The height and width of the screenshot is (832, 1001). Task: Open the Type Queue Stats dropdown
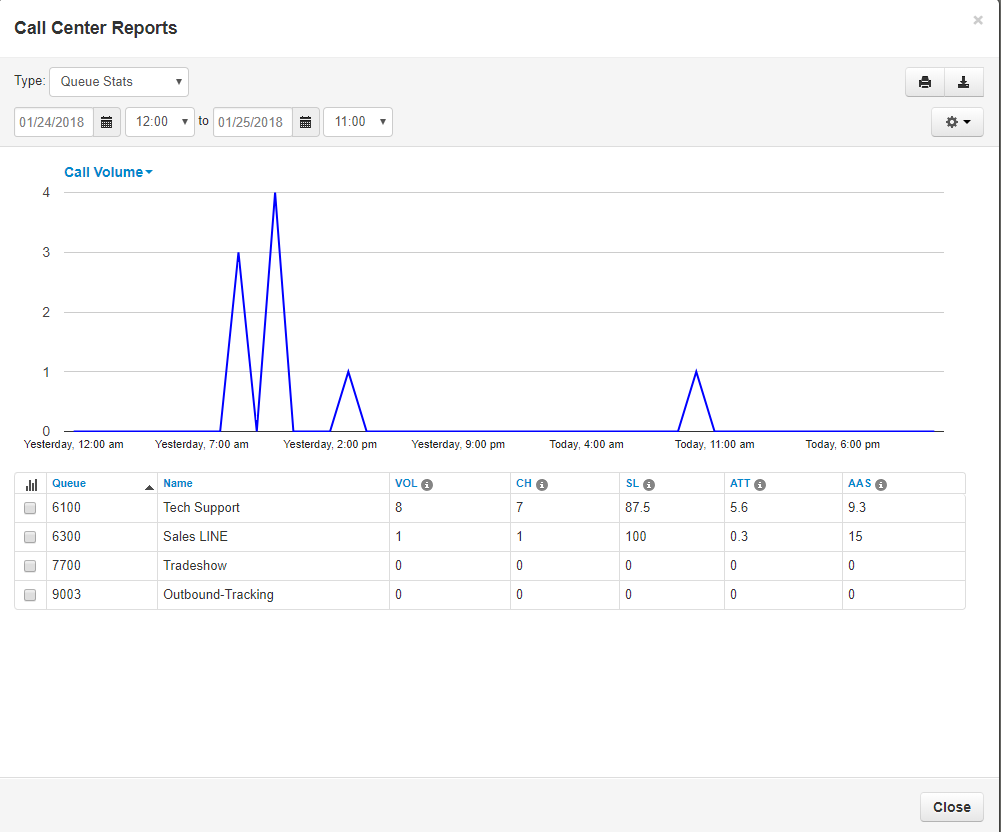click(x=119, y=82)
